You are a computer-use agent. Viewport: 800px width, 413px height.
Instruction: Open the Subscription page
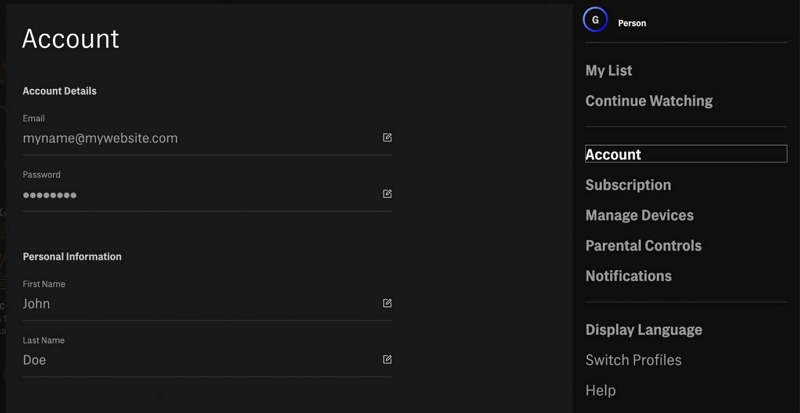628,185
